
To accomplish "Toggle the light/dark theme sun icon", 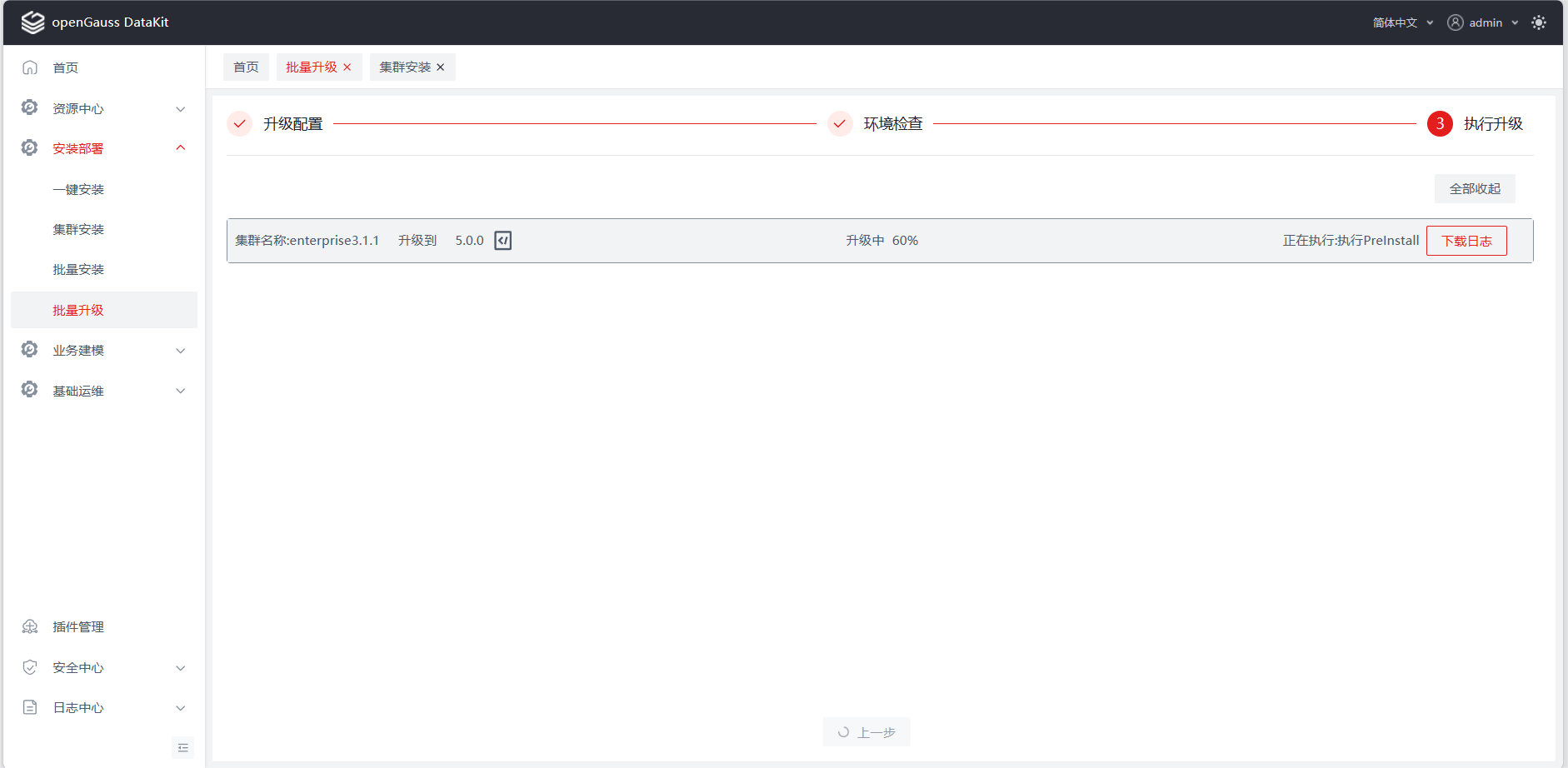I will click(x=1539, y=22).
